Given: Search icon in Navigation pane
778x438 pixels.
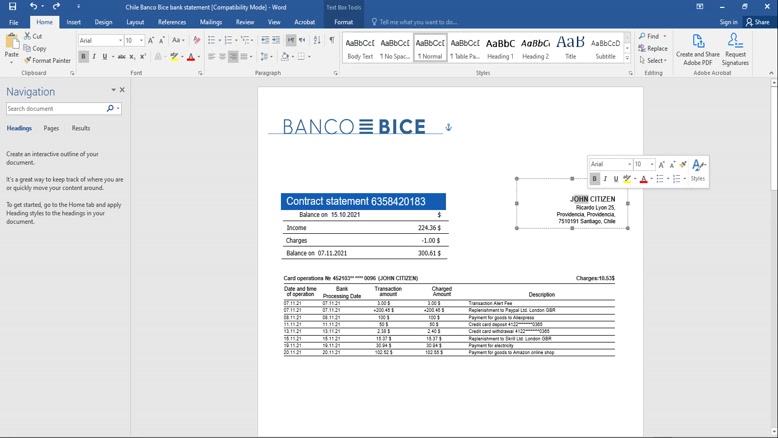Looking at the screenshot, I should 110,108.
